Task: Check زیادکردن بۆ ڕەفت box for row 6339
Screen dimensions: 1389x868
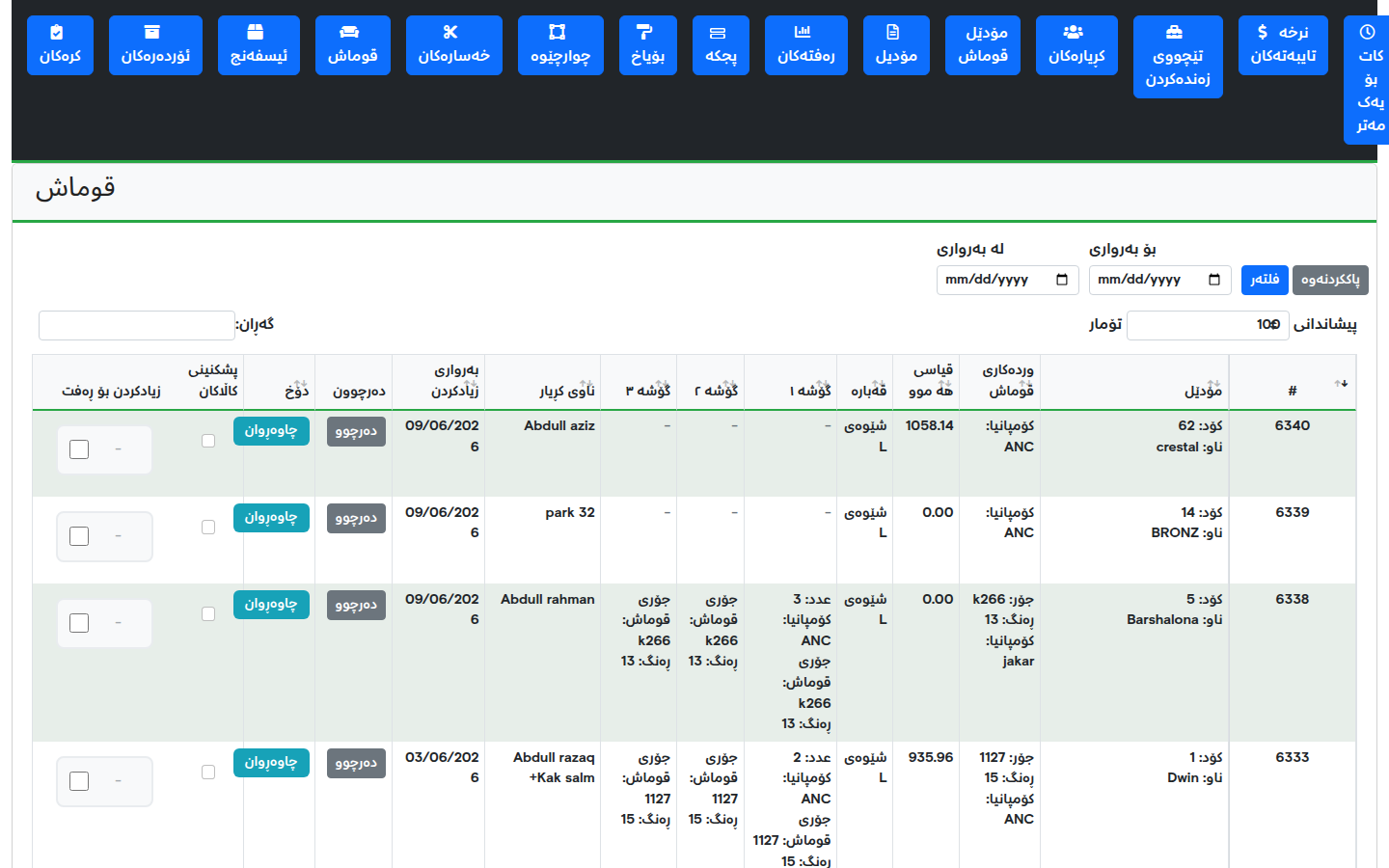Action: 79,536
